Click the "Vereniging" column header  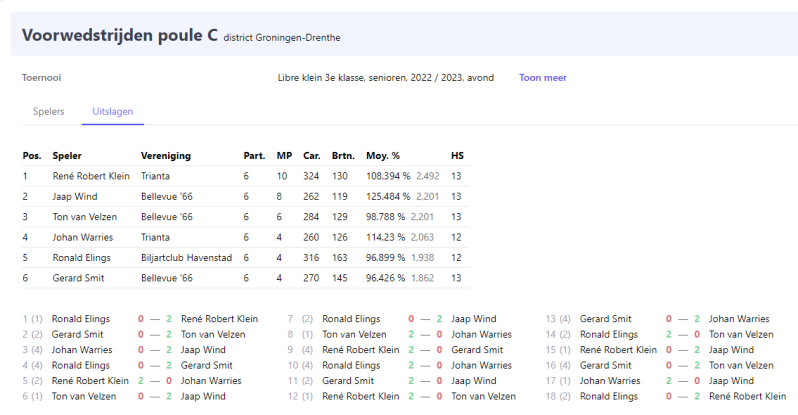[166, 156]
